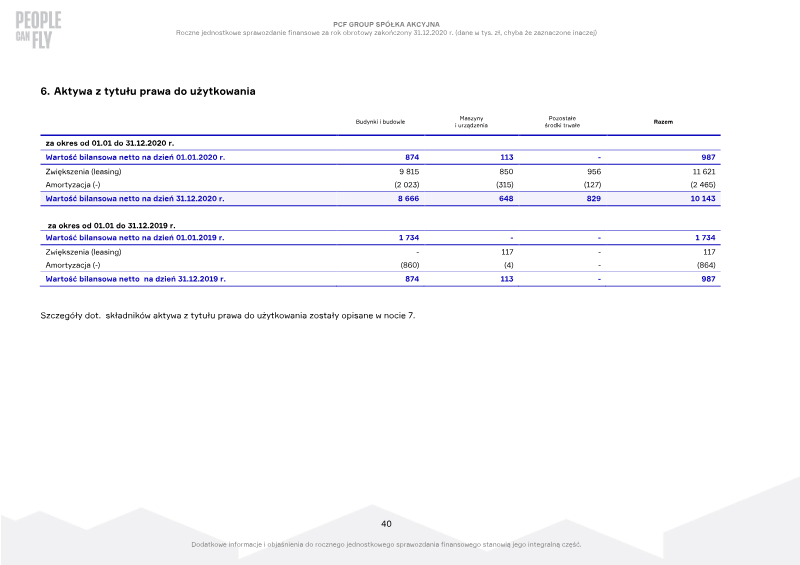Select the za okres od 01.01 do 31.12.2019 r. label
The height and width of the screenshot is (565, 800).
pyautogui.click(x=111, y=226)
